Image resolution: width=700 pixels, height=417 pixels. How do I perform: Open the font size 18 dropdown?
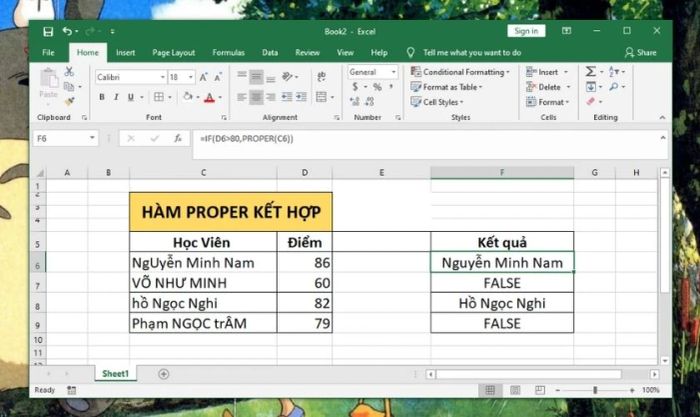click(191, 77)
